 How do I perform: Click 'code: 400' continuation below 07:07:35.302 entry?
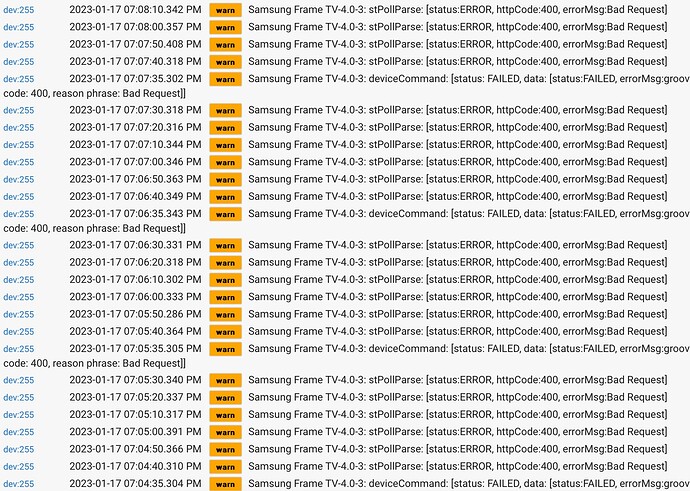95,93
